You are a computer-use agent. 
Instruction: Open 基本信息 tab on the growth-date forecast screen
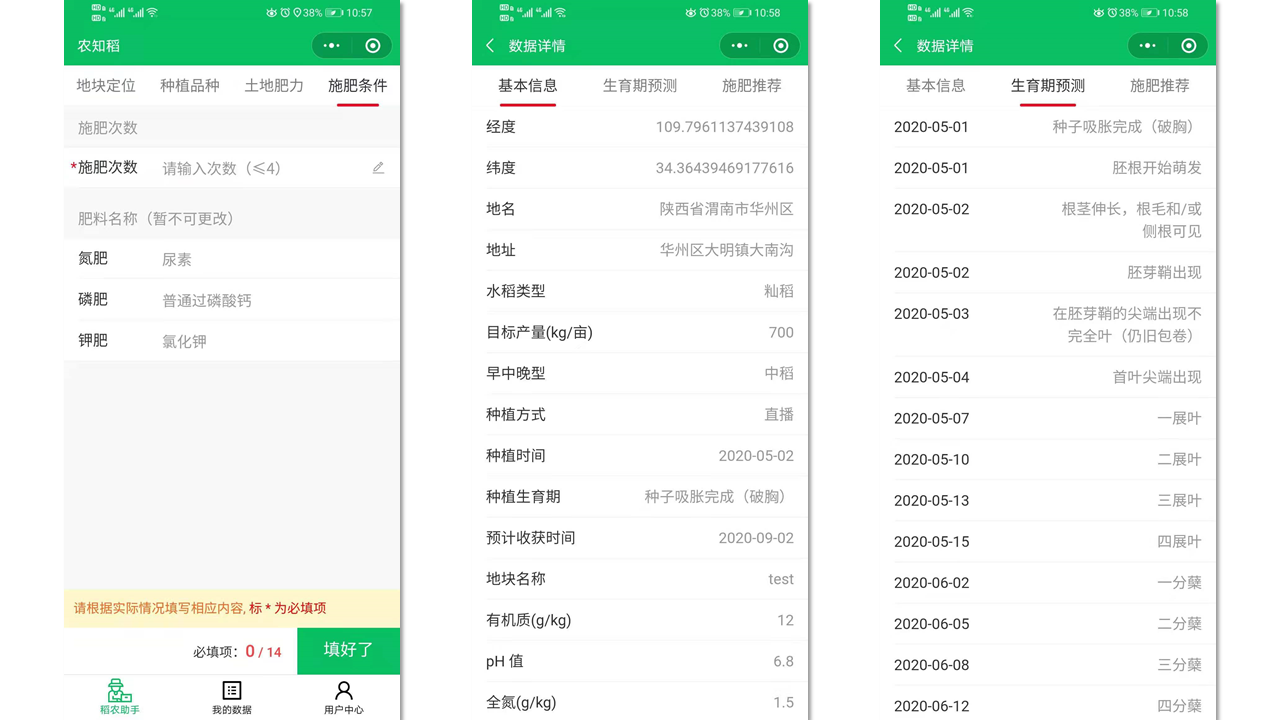point(936,86)
